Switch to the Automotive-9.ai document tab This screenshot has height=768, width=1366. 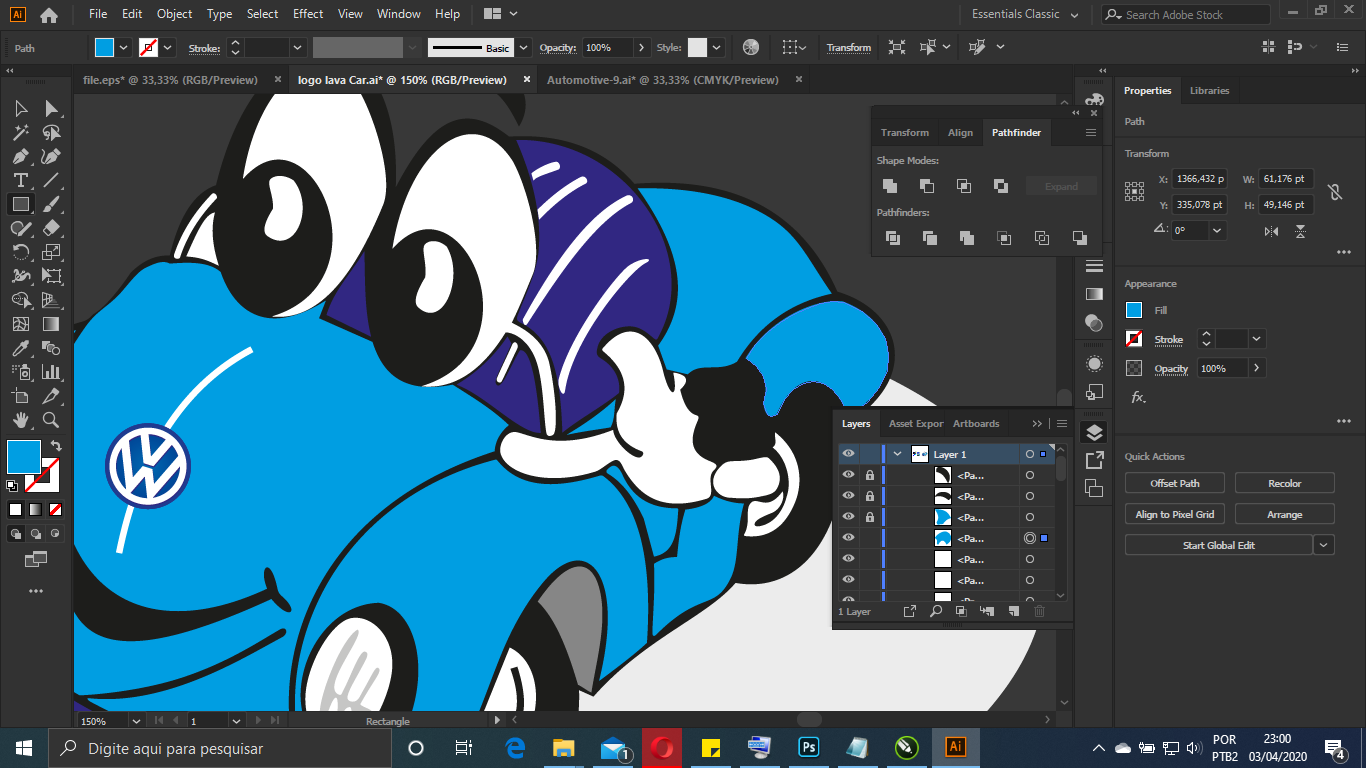(662, 80)
